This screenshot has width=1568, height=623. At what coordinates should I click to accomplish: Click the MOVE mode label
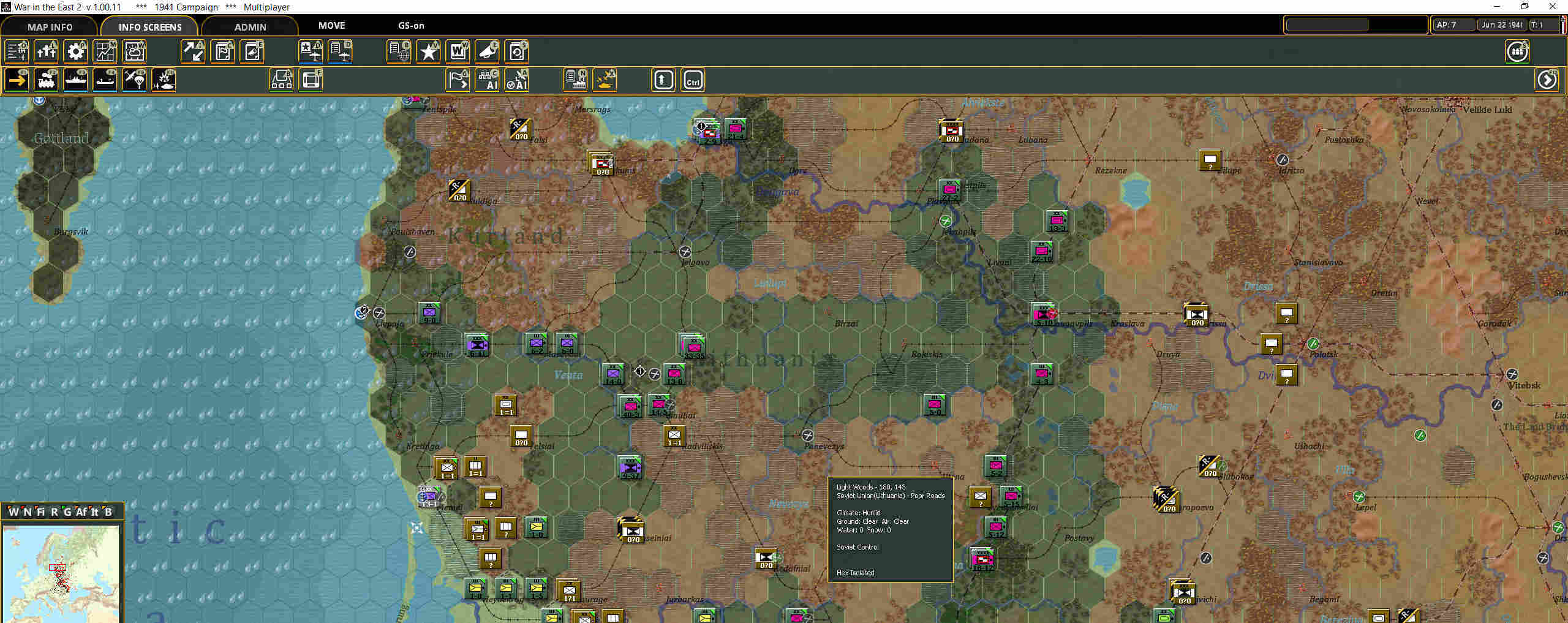(331, 26)
